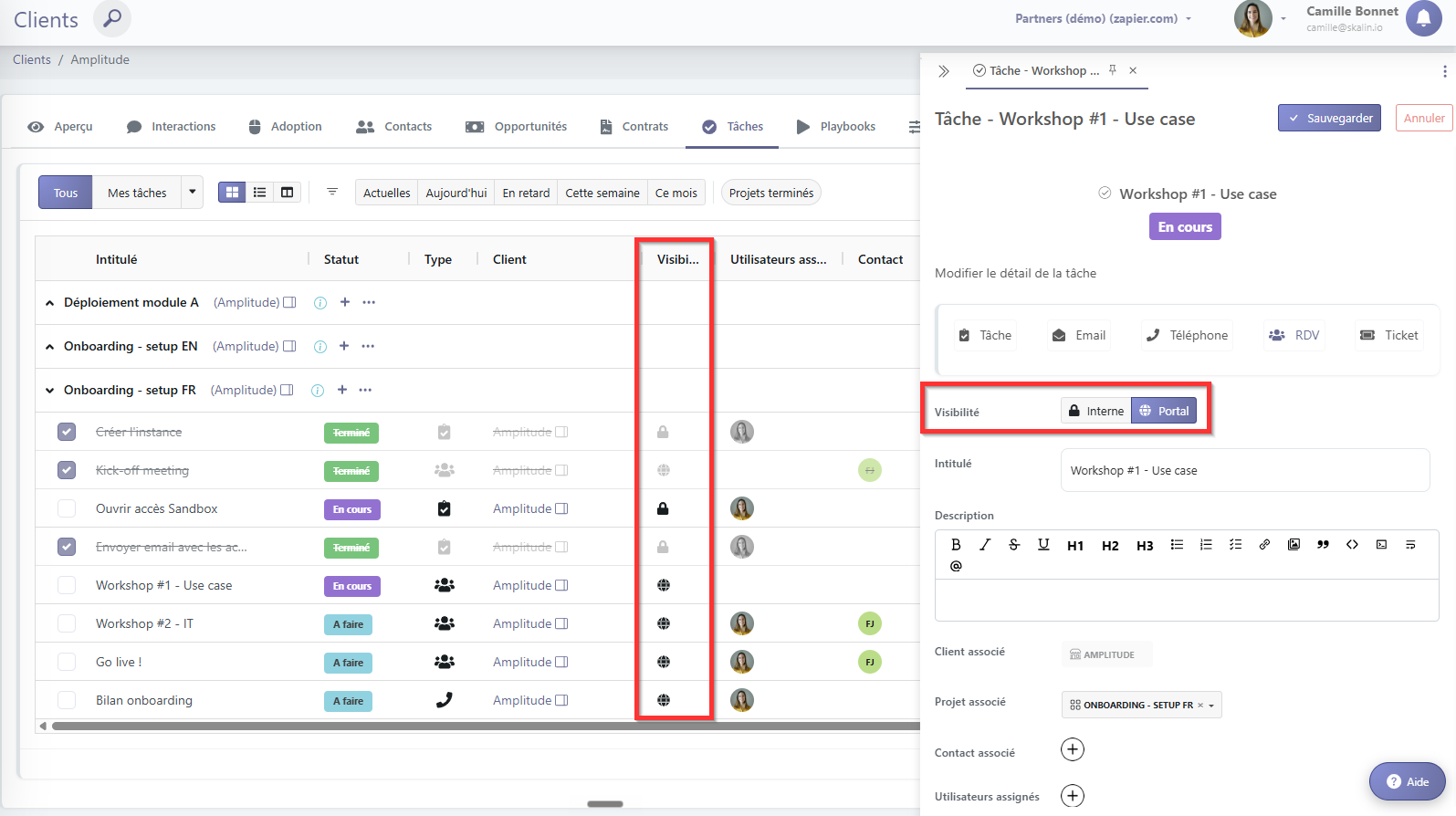Collapse Onboarding - setup FR project group
The height and width of the screenshot is (816, 1456).
(50, 391)
